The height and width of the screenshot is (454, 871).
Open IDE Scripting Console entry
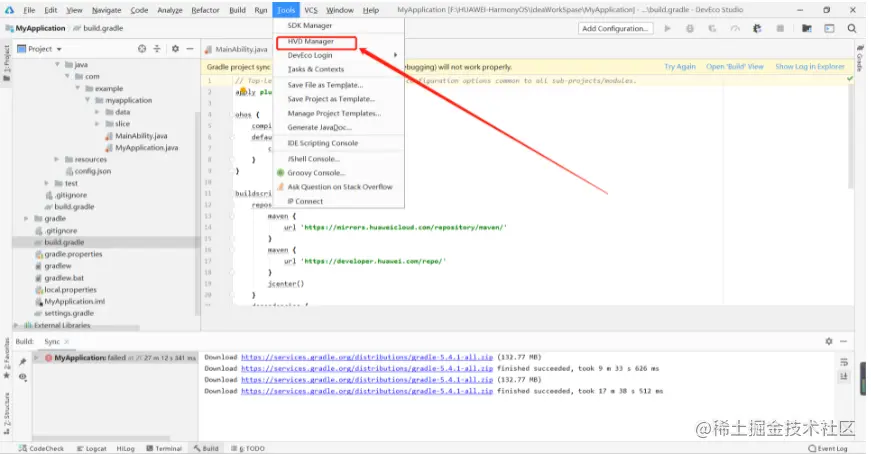[x=323, y=143]
